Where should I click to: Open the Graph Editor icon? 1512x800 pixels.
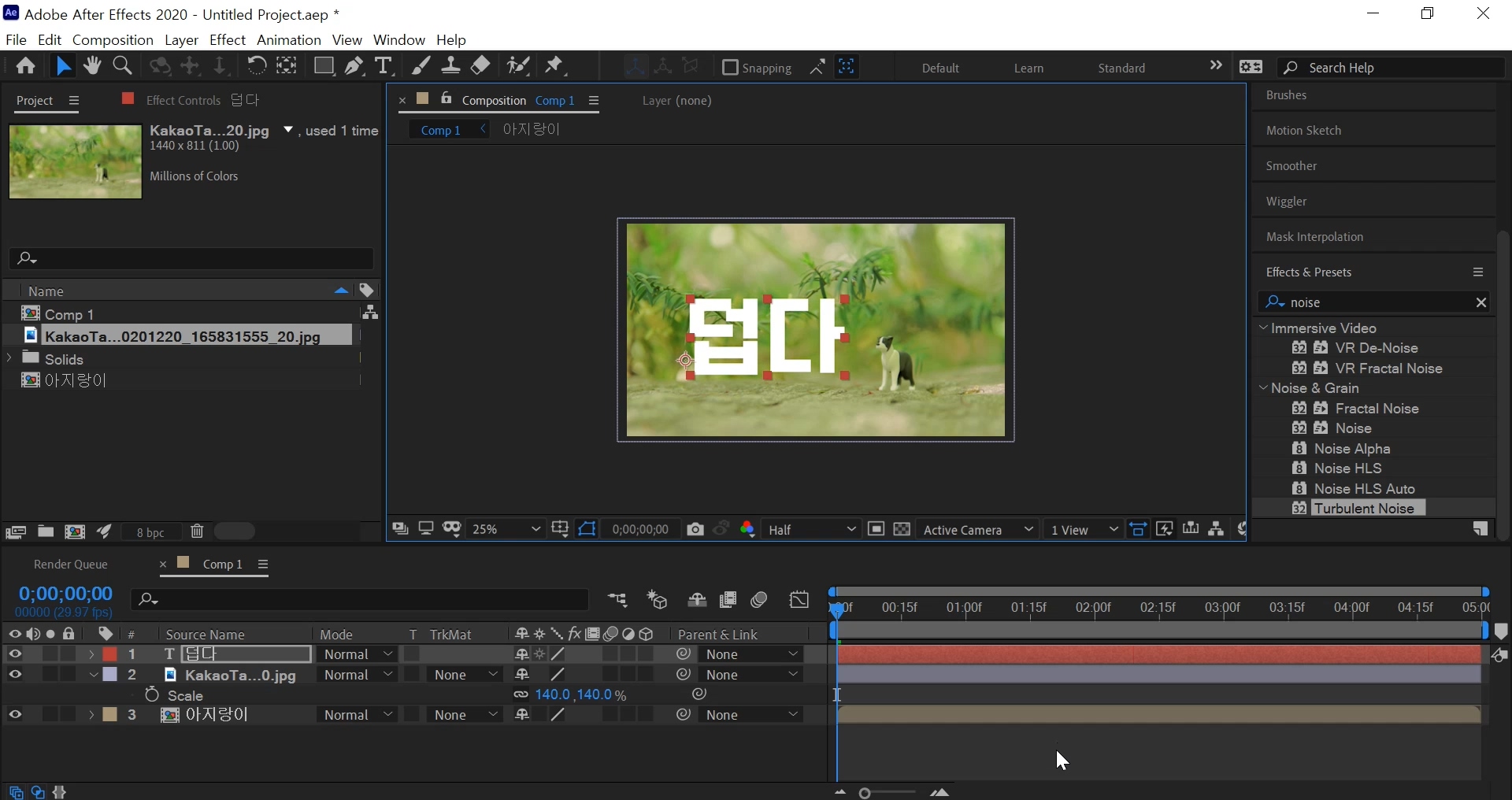[799, 600]
